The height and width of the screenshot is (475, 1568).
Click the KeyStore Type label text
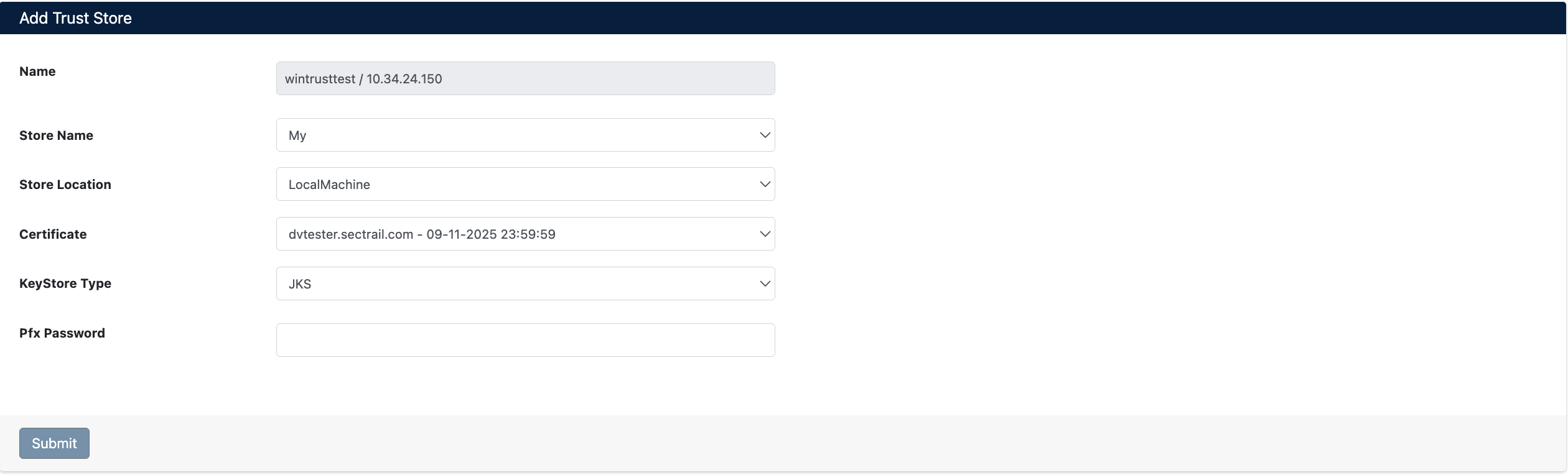click(x=65, y=283)
